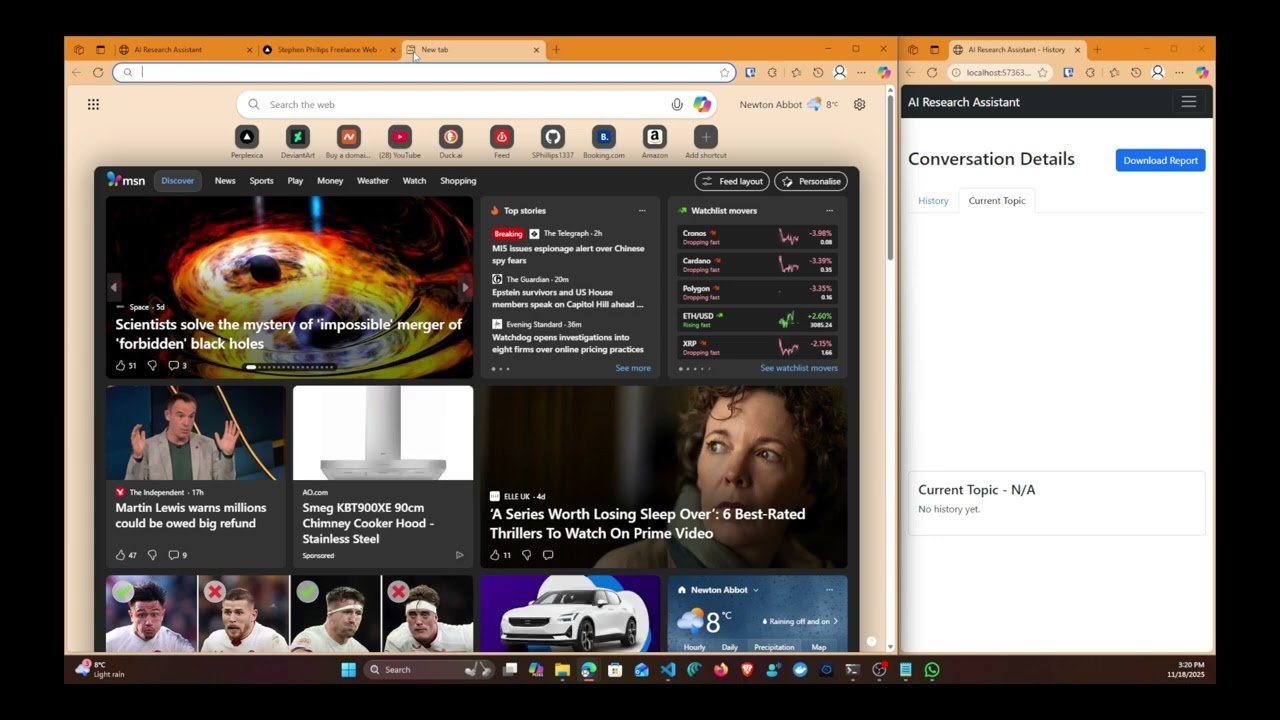Image resolution: width=1280 pixels, height=720 pixels.
Task: Click the Add shortcut plus tile
Action: [706, 137]
